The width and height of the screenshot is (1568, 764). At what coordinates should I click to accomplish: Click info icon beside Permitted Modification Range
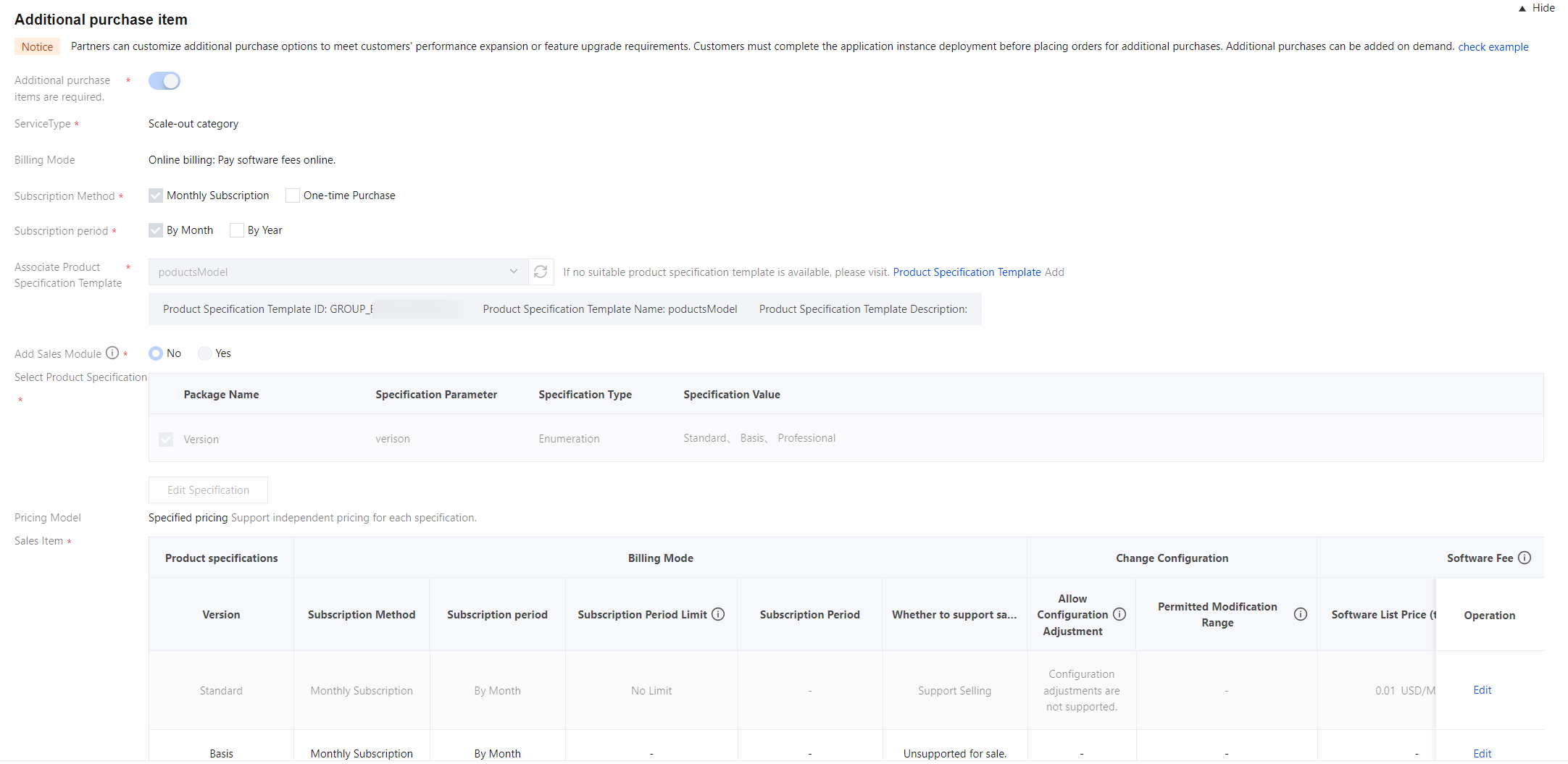(1301, 614)
